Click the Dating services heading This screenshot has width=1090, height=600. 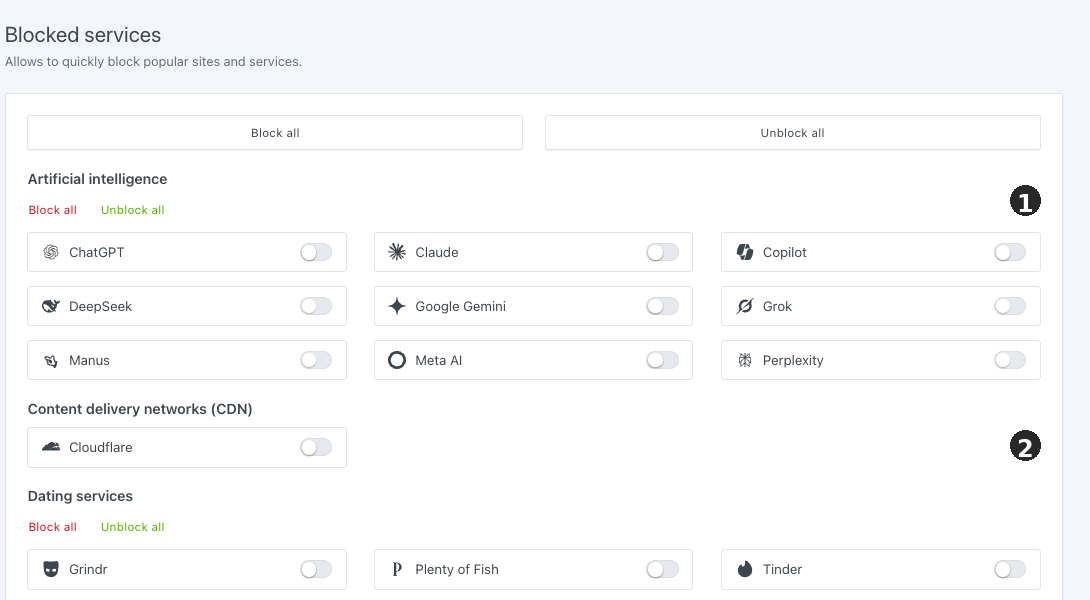[80, 496]
